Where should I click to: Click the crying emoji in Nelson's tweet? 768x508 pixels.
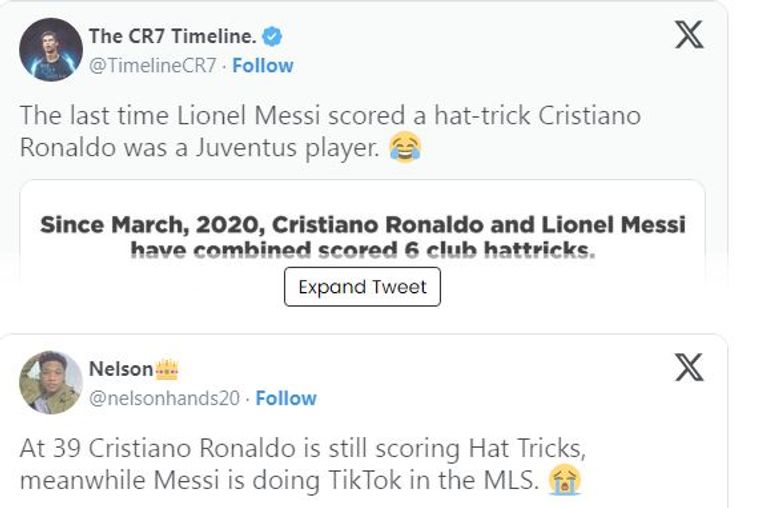(x=565, y=481)
